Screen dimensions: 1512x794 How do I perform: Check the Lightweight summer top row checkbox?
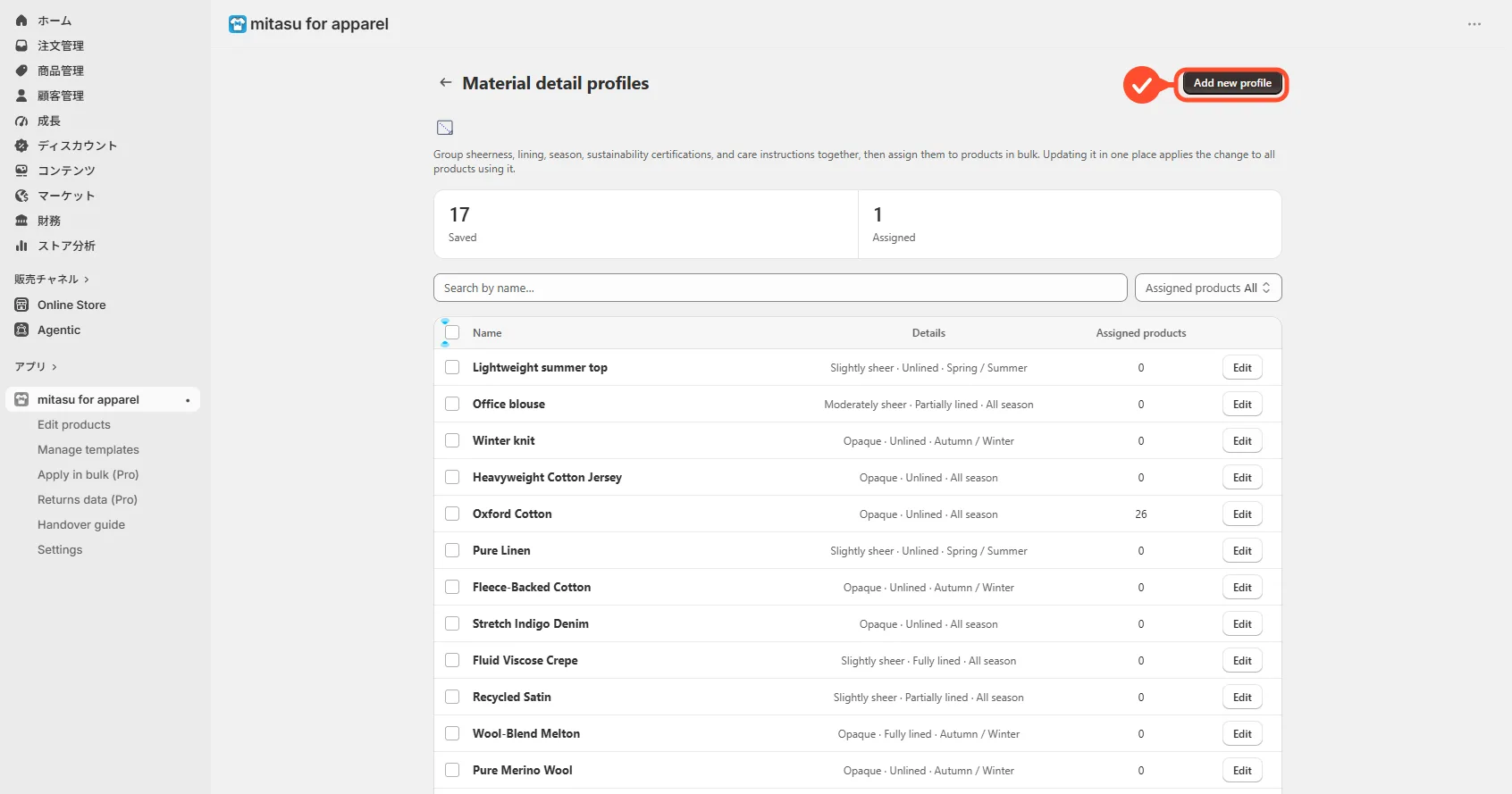pyautogui.click(x=452, y=367)
